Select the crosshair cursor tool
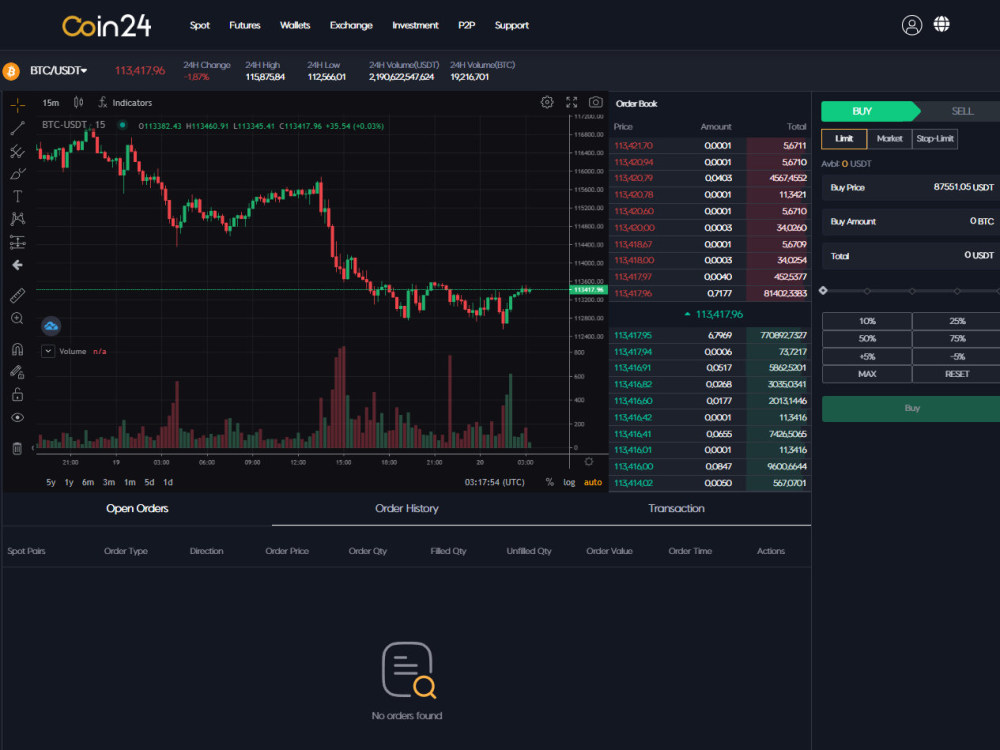 pyautogui.click(x=17, y=104)
